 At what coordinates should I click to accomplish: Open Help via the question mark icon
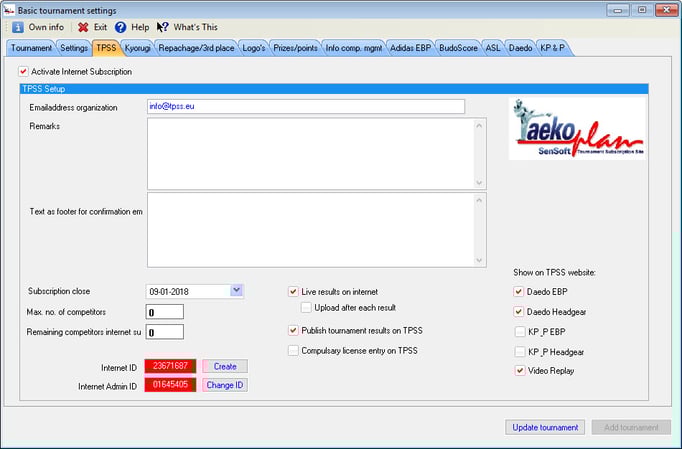pos(120,27)
